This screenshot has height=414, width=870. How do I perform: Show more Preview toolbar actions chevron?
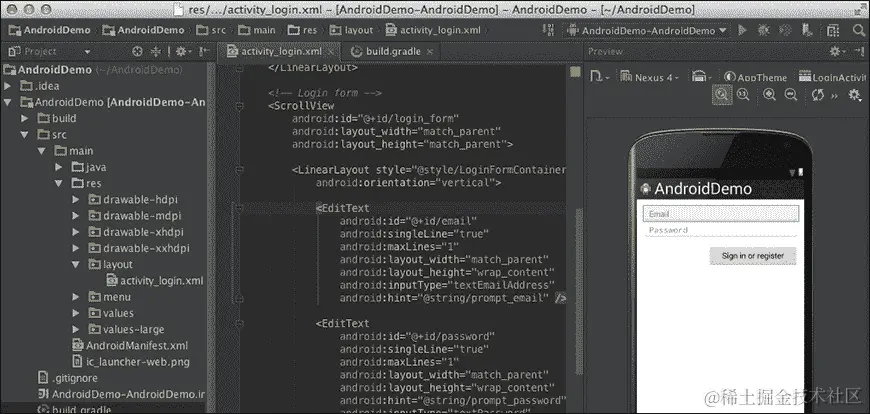pyautogui.click(x=834, y=95)
